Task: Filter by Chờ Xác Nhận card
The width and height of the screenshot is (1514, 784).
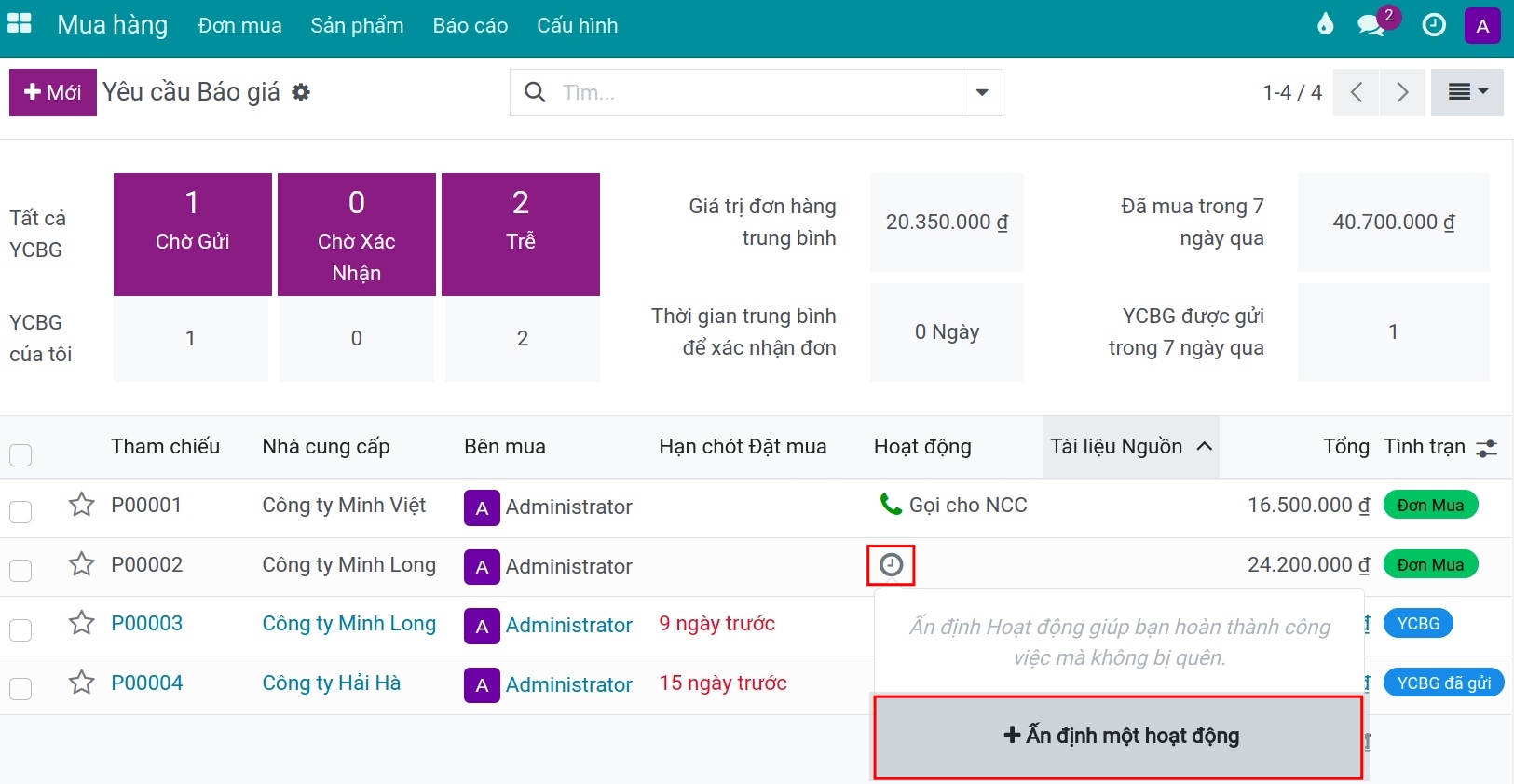Action: (x=357, y=235)
